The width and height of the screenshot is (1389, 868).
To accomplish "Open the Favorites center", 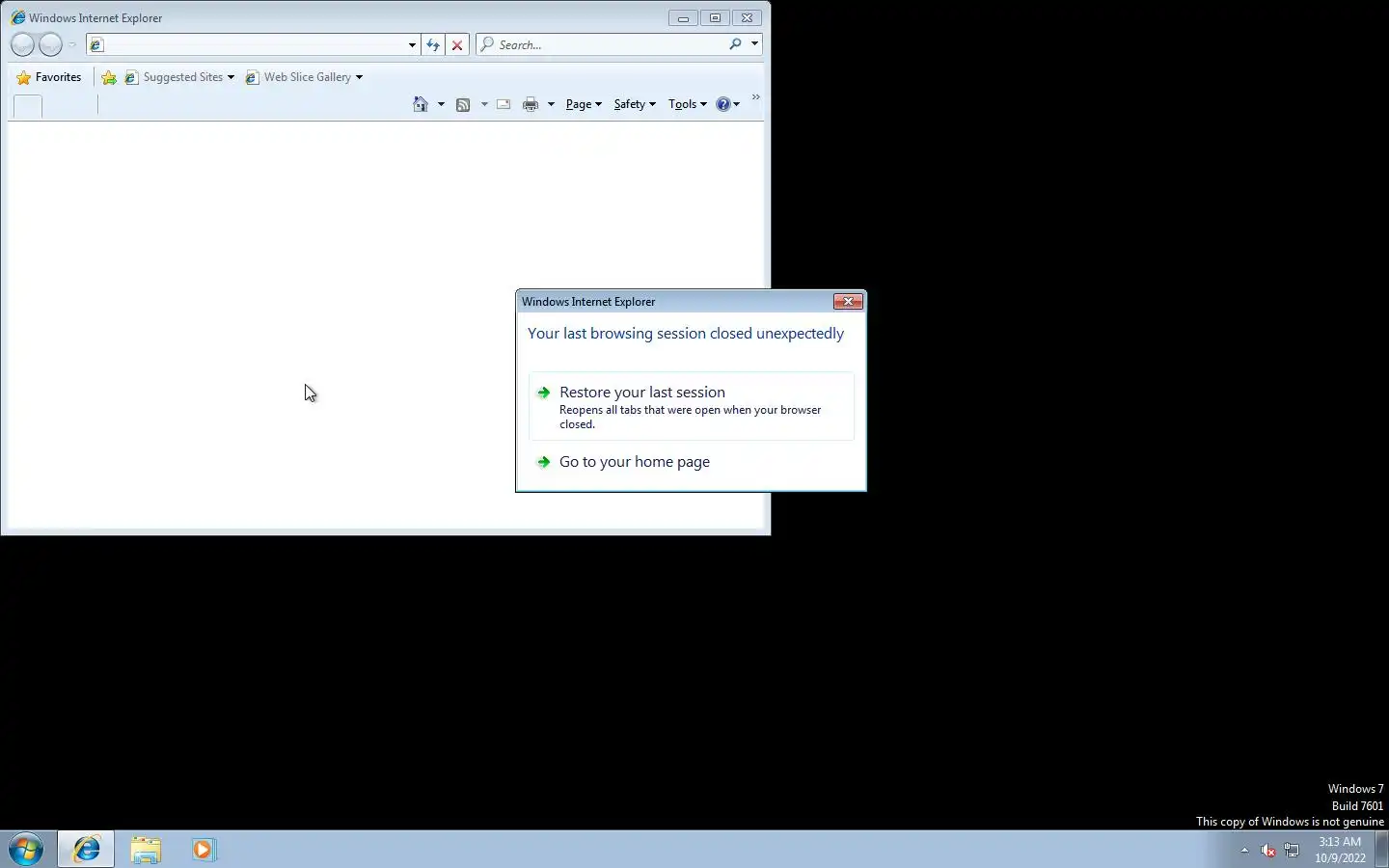I will point(49,77).
